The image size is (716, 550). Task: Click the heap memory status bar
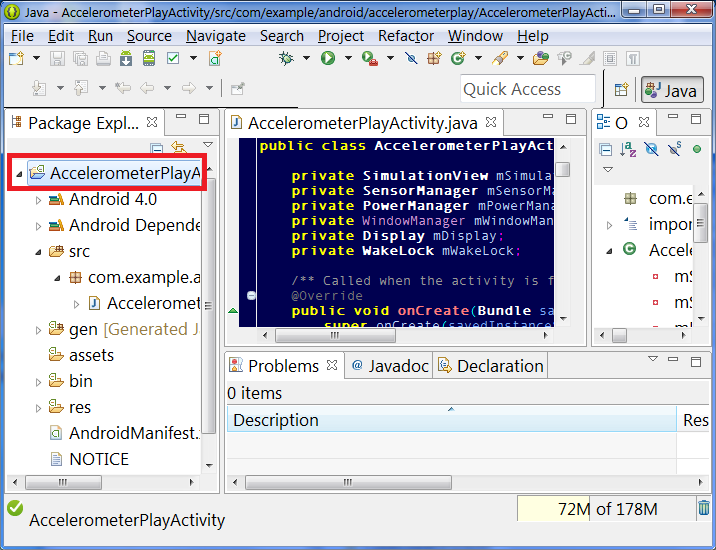[606, 508]
